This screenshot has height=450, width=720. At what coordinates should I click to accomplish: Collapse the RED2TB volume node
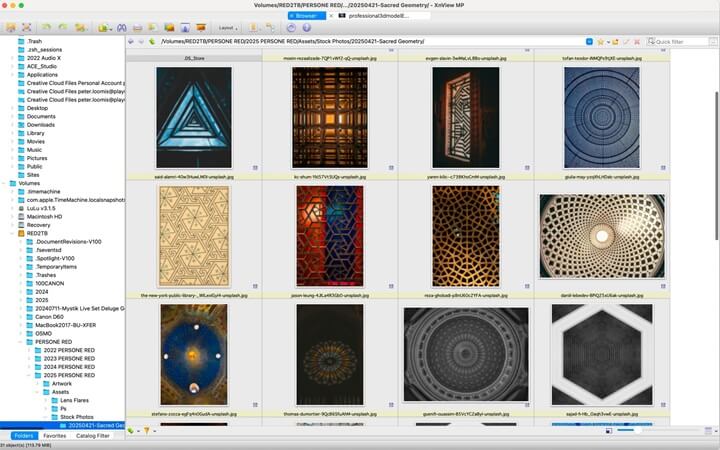coord(12,233)
